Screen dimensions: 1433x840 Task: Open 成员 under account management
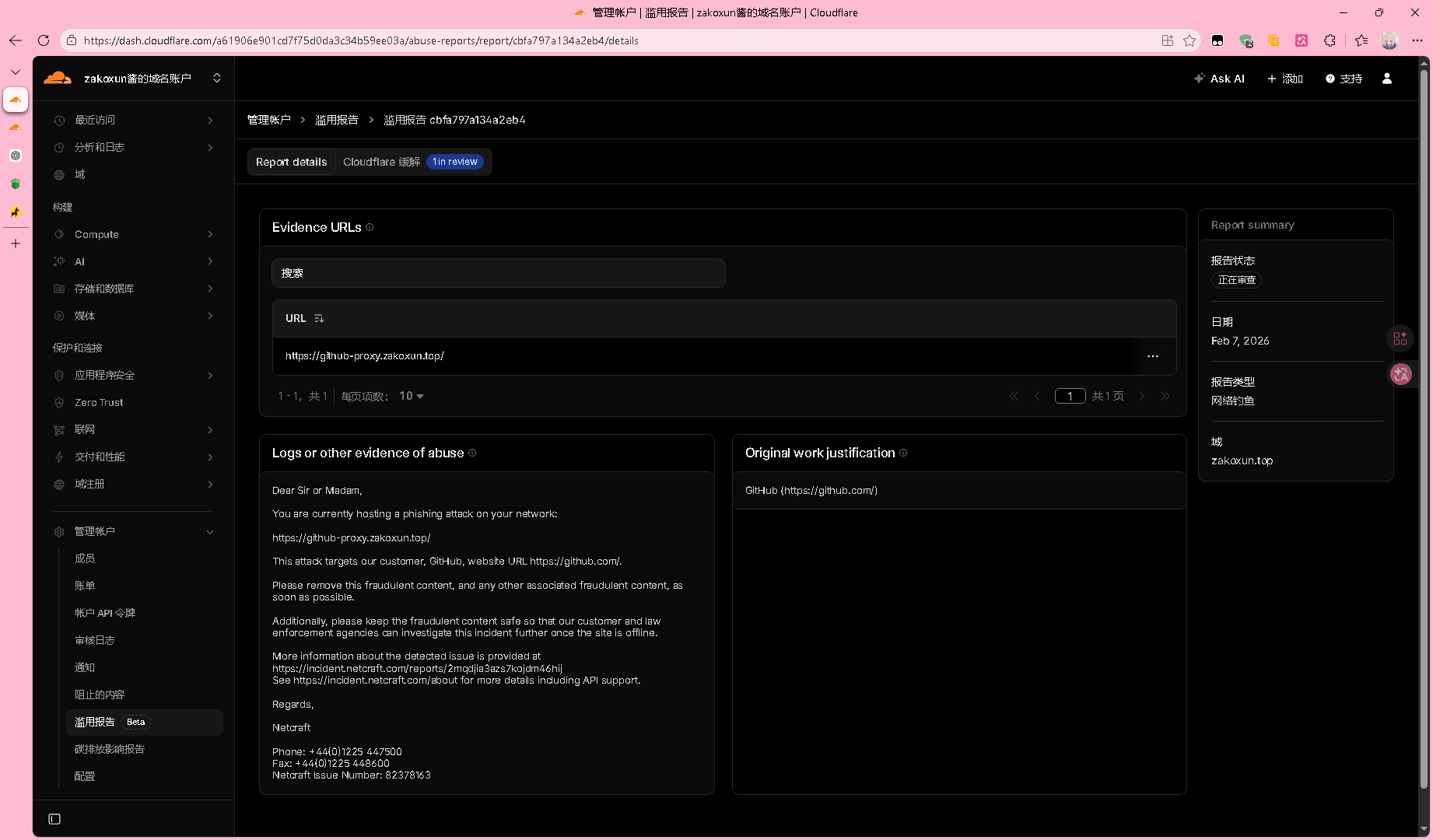85,558
